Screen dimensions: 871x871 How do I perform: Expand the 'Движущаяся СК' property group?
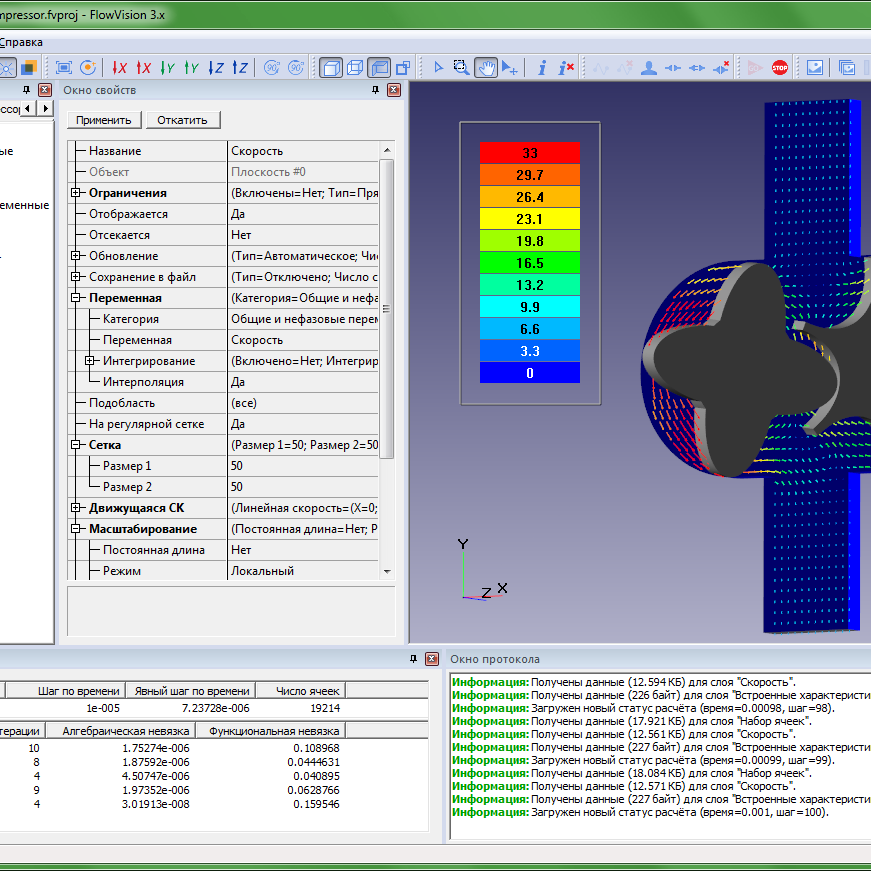(75, 508)
